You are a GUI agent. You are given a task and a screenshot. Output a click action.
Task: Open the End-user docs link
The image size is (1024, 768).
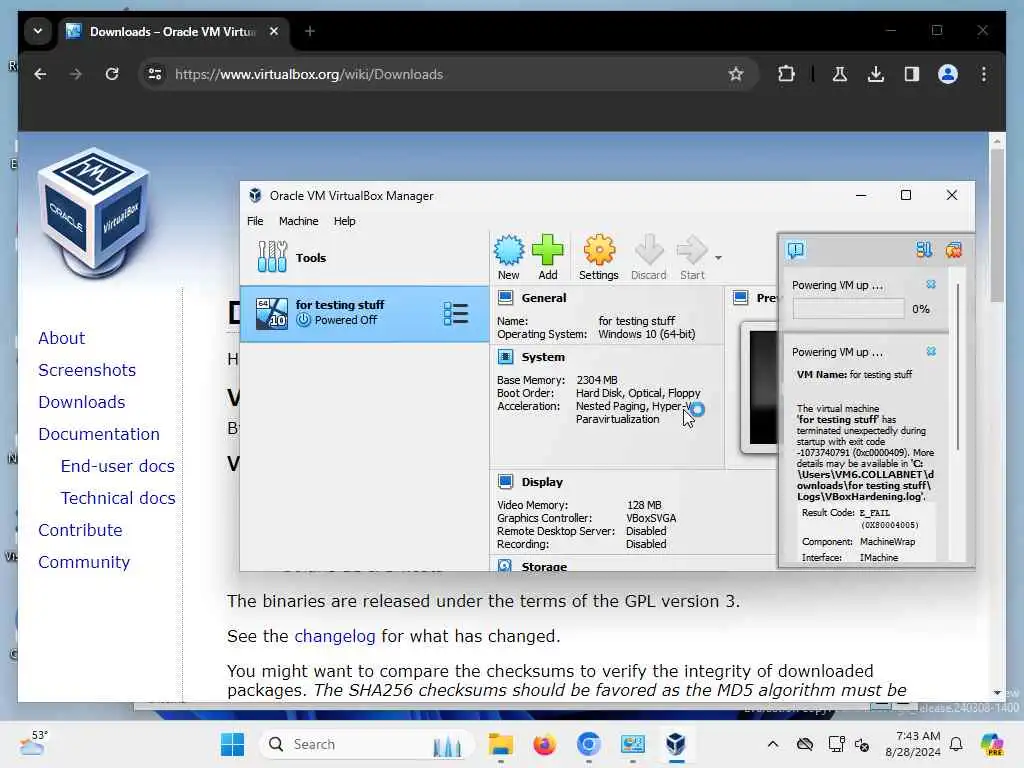coord(118,466)
